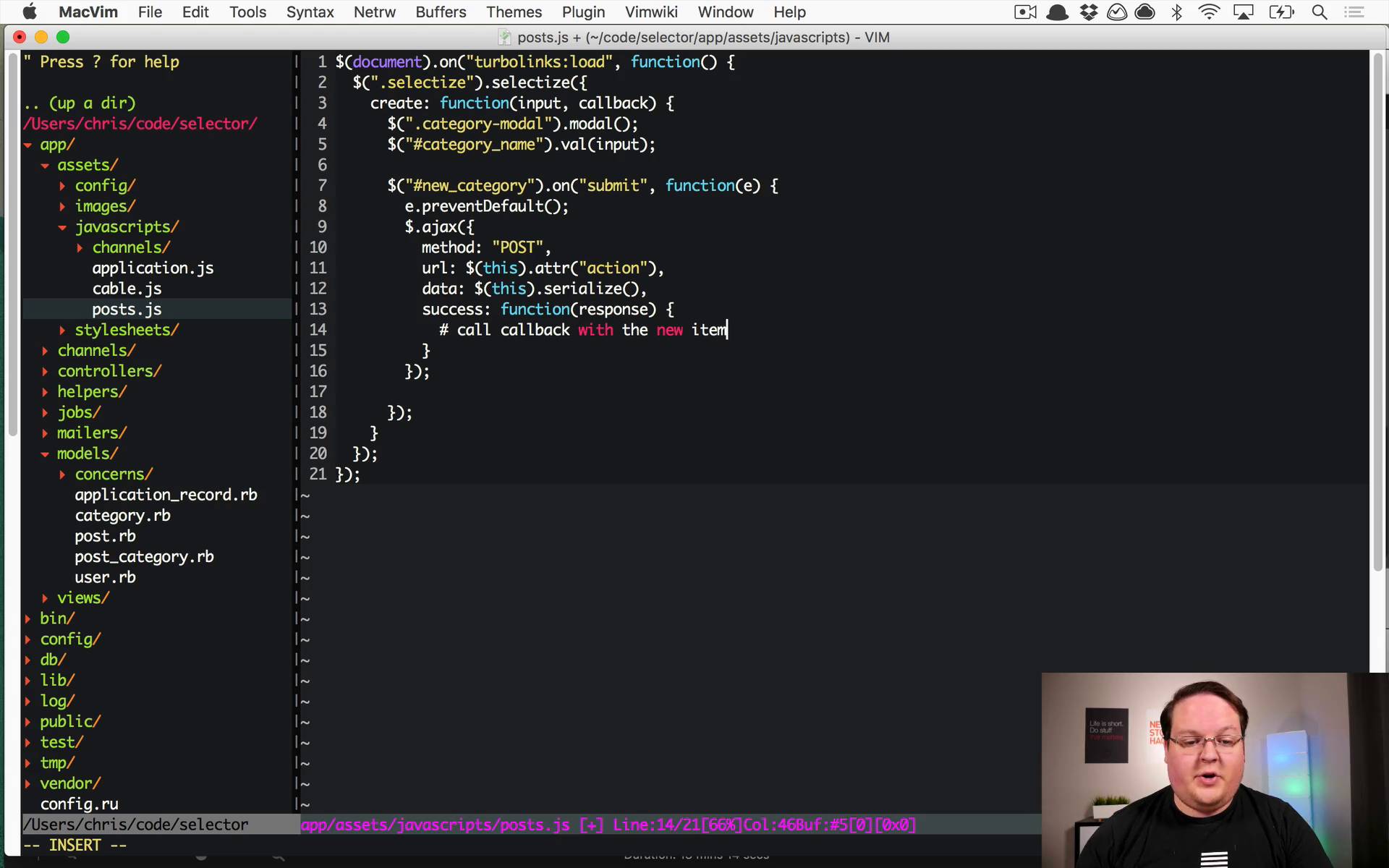Click the Bluetooth menu bar icon
The height and width of the screenshot is (868, 1389).
pos(1177,12)
